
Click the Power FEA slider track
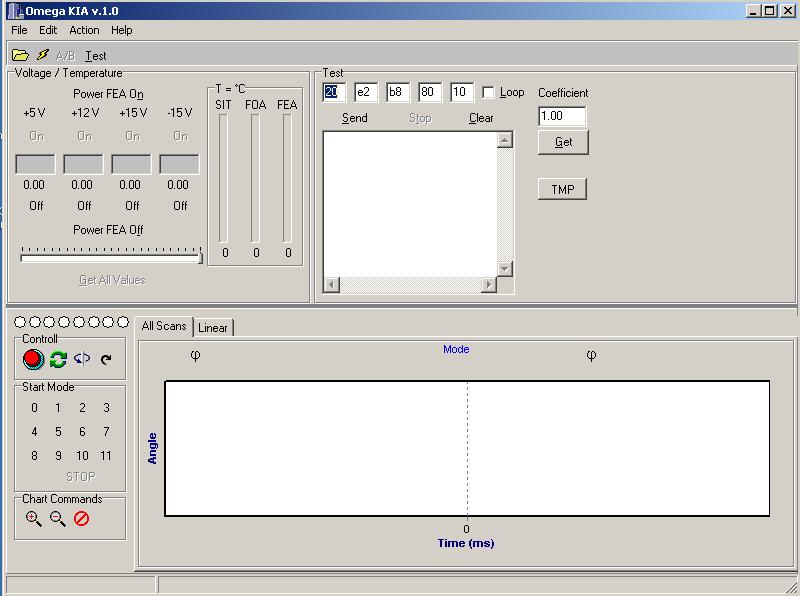(x=110, y=259)
